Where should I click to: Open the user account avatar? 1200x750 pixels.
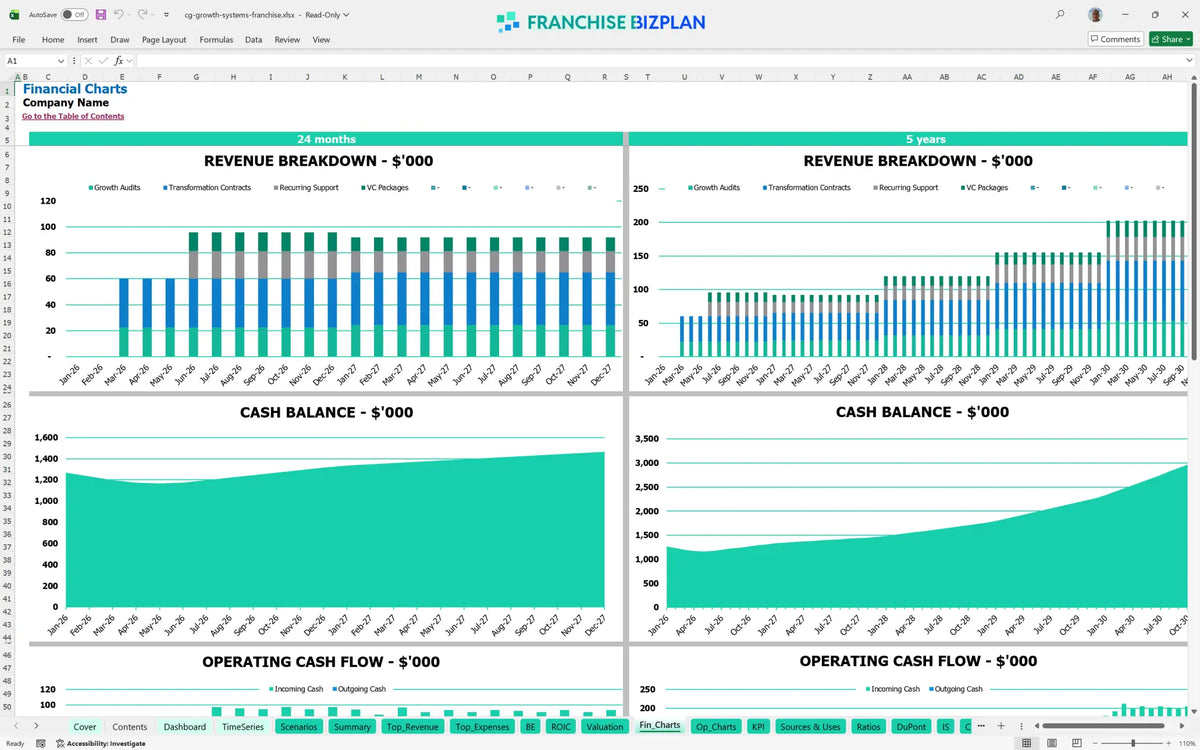coord(1096,15)
